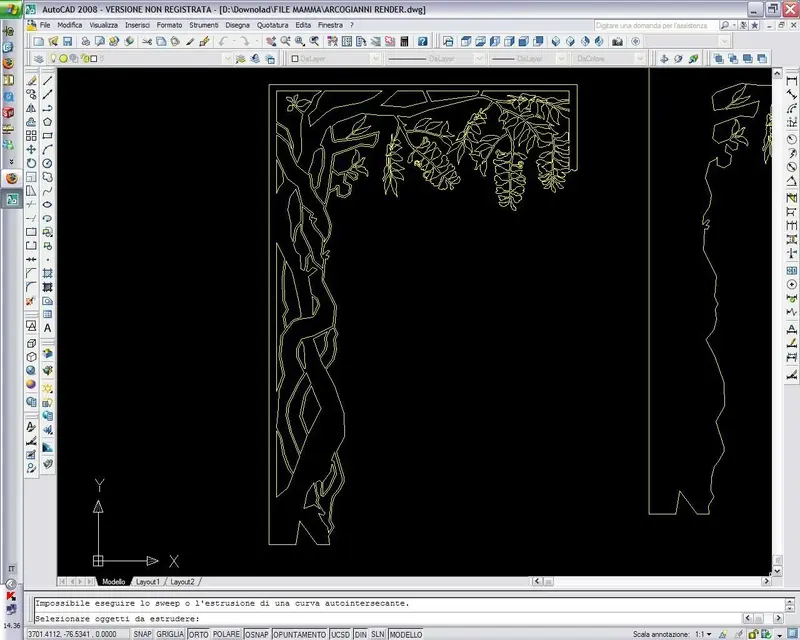Open the Disegna menu
This screenshot has width=800, height=640.
pyautogui.click(x=238, y=24)
